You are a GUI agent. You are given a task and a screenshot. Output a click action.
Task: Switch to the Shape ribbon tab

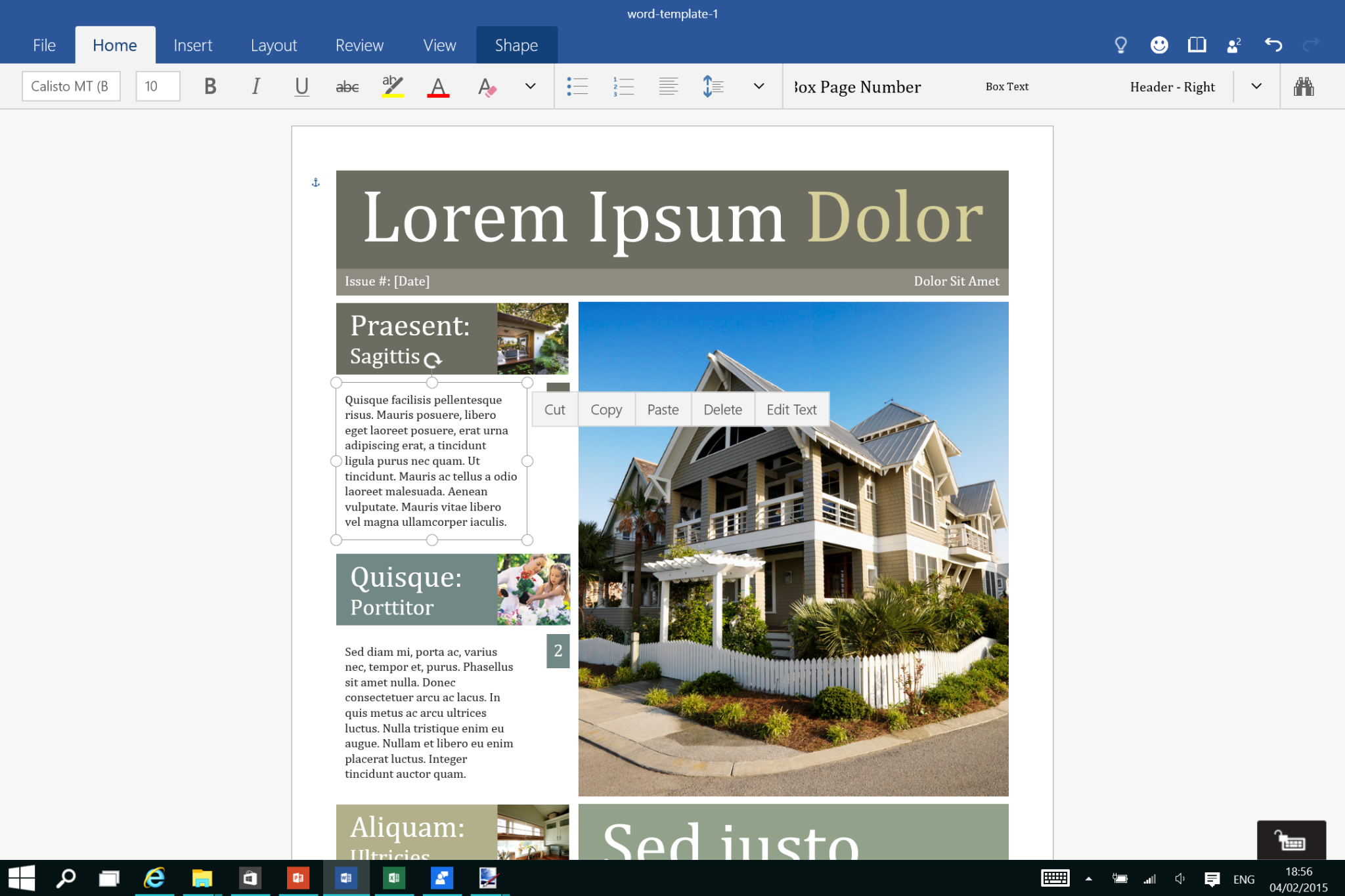(x=516, y=45)
